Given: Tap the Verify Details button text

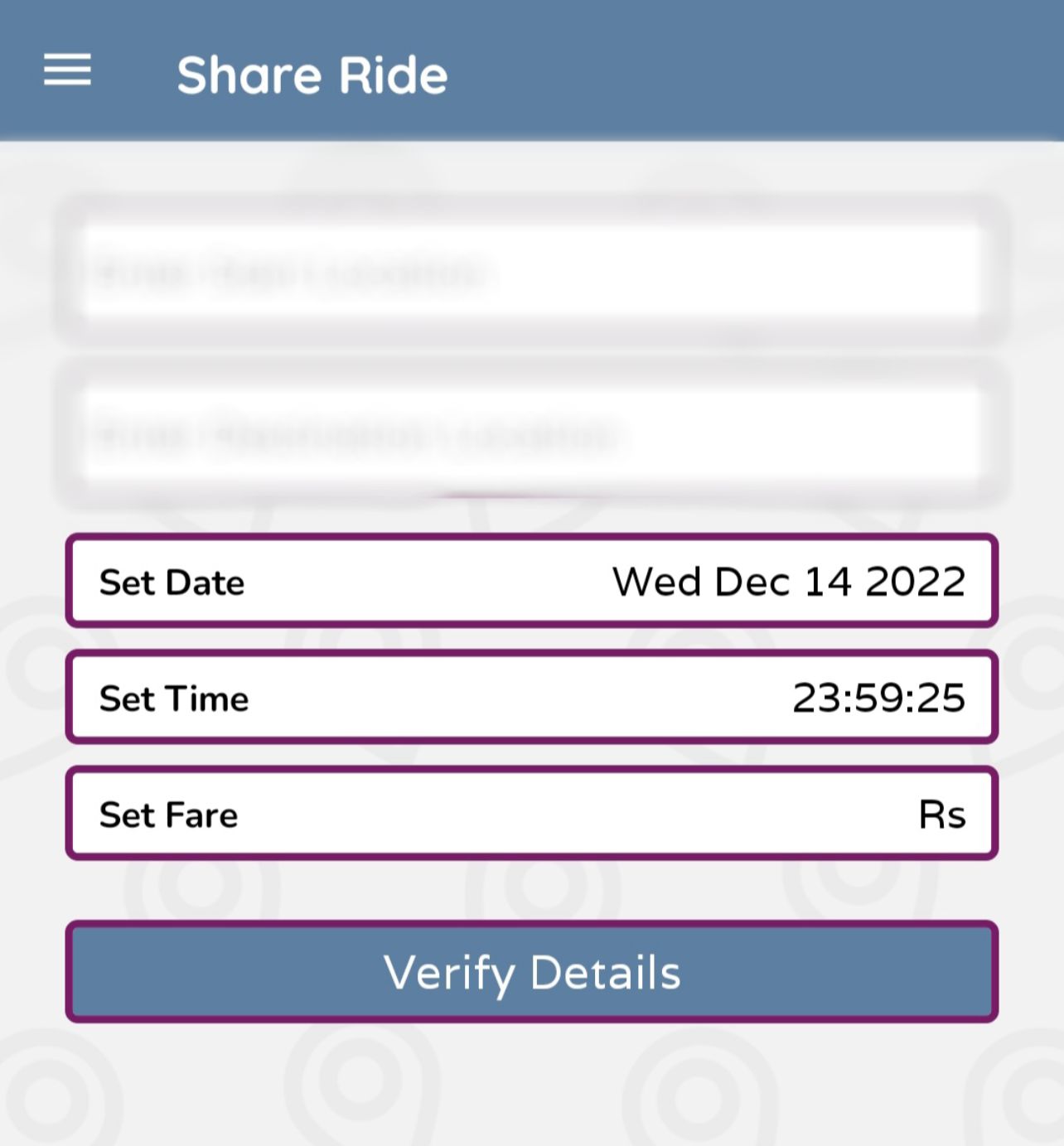Looking at the screenshot, I should (532, 974).
